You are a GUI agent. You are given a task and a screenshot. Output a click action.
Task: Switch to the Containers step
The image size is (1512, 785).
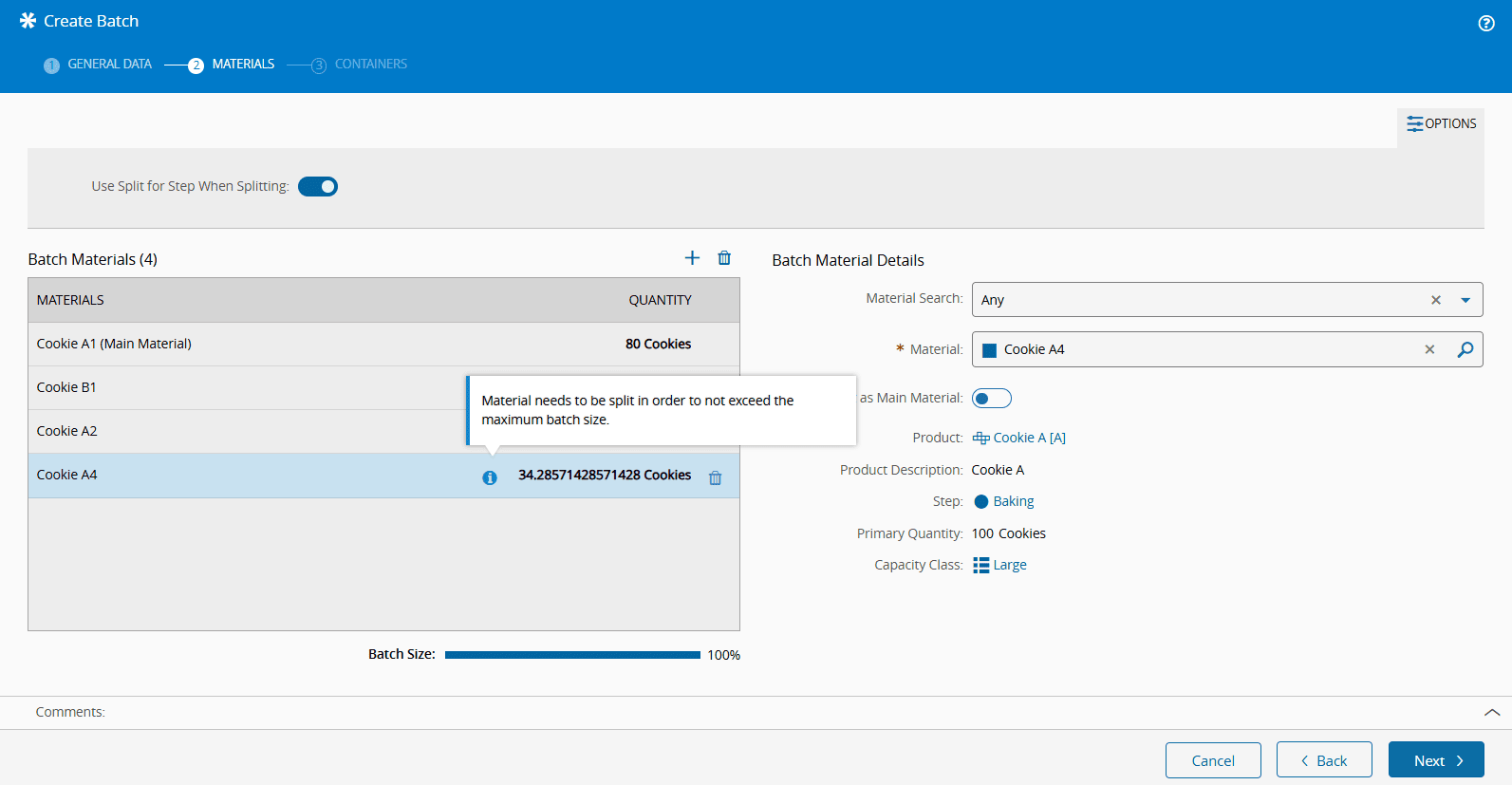[369, 65]
